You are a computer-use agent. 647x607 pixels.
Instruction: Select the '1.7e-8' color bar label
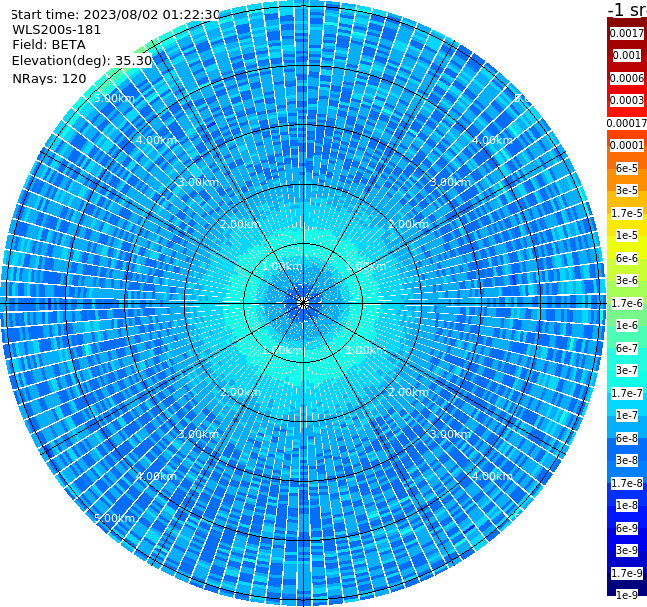click(x=627, y=483)
